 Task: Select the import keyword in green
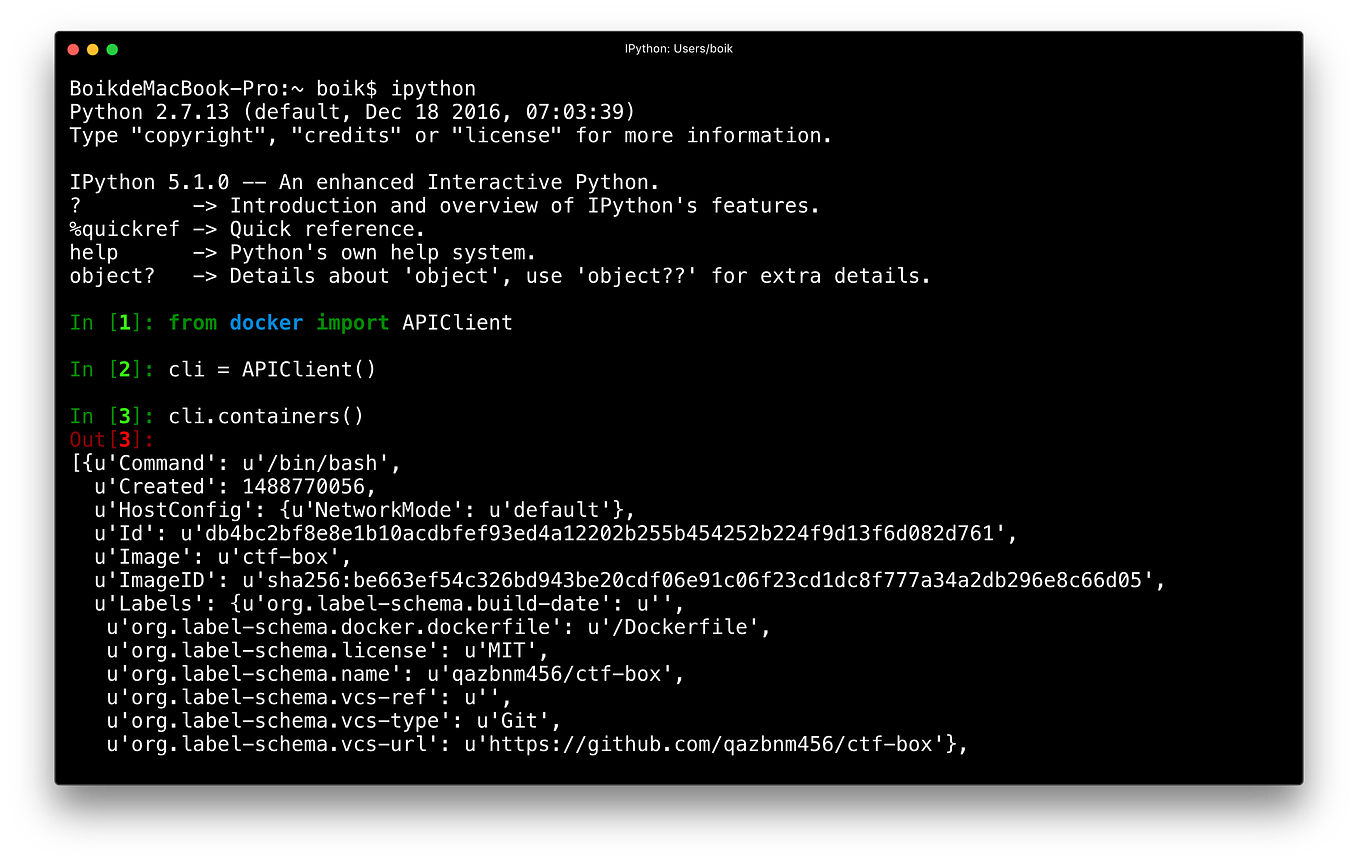(353, 322)
